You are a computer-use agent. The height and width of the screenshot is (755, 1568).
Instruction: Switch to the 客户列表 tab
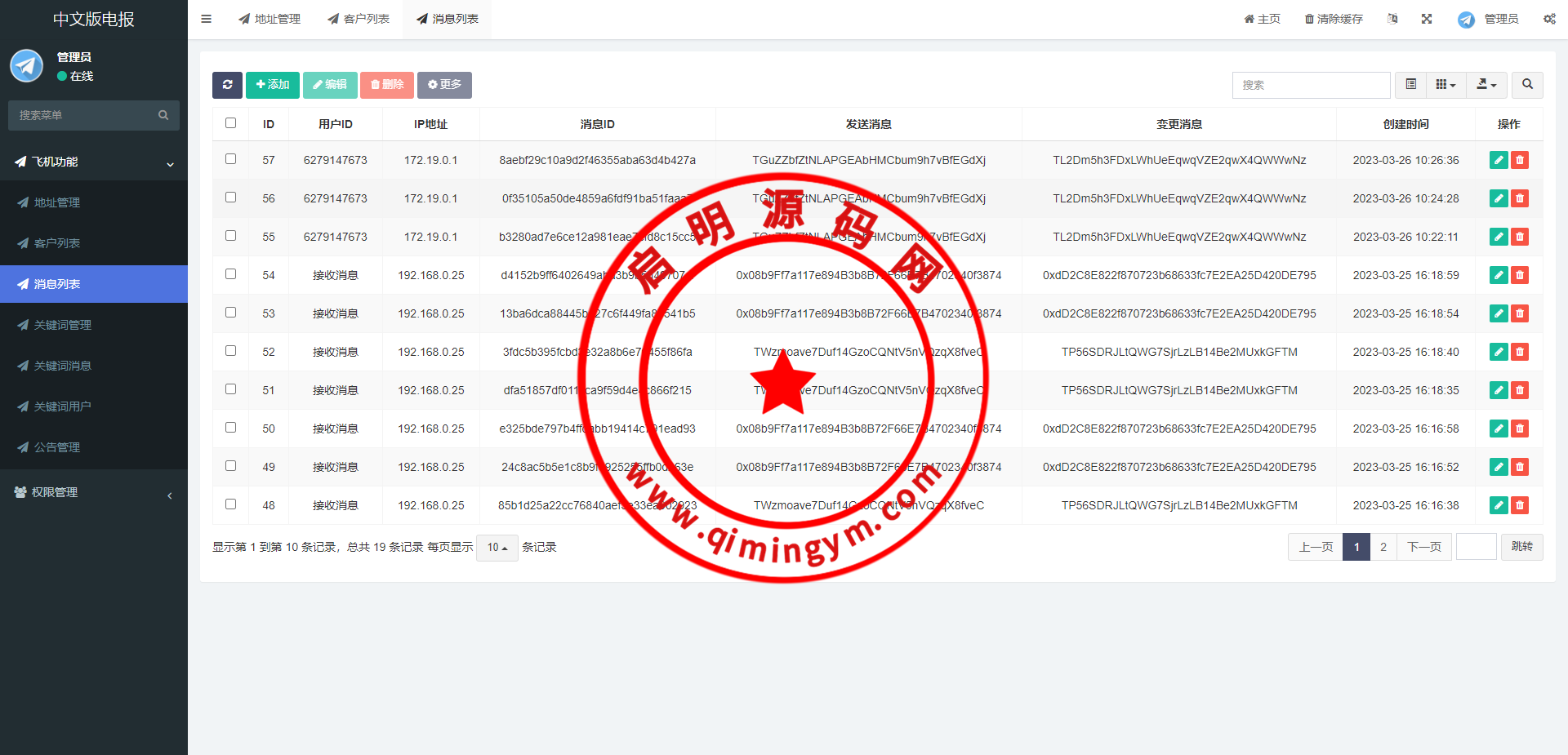pos(359,19)
